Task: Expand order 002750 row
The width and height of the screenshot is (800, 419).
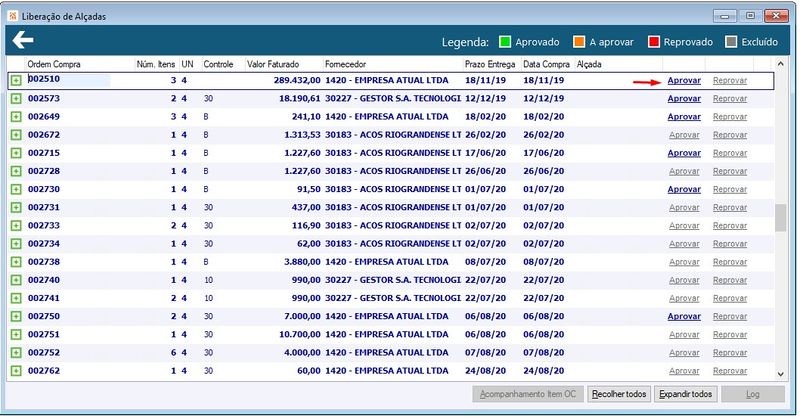Action: point(16,316)
